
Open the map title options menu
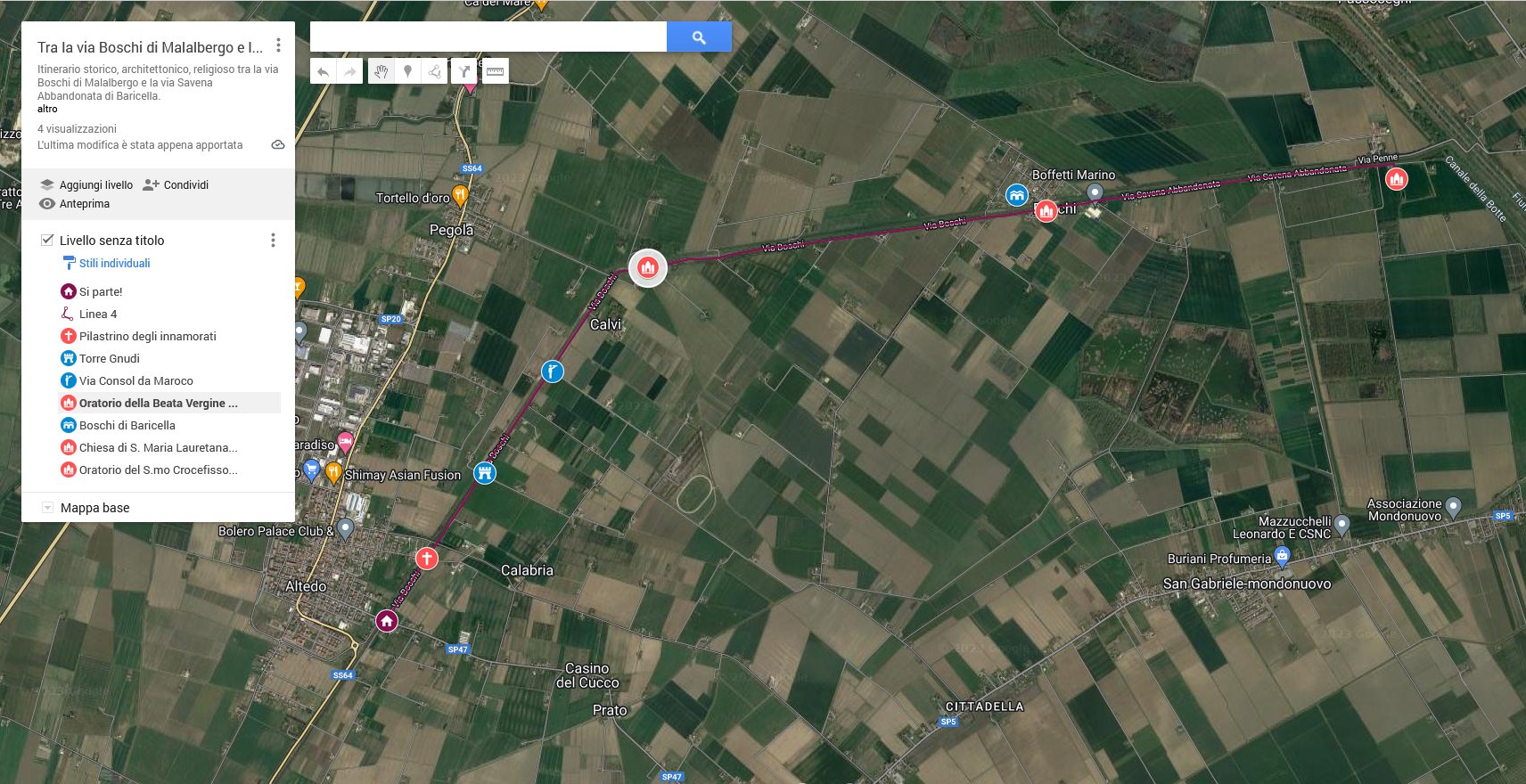pyautogui.click(x=278, y=45)
